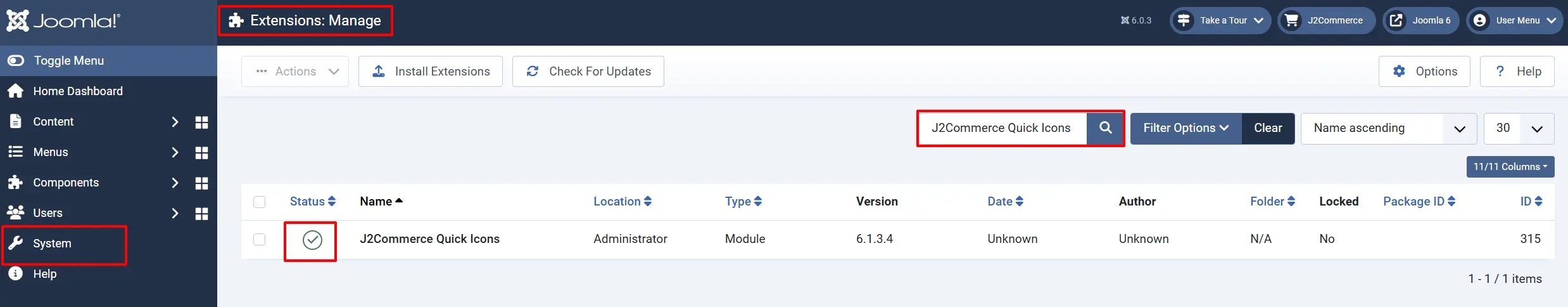The height and width of the screenshot is (307, 1568).
Task: Click the Clear filter button
Action: (x=1268, y=128)
